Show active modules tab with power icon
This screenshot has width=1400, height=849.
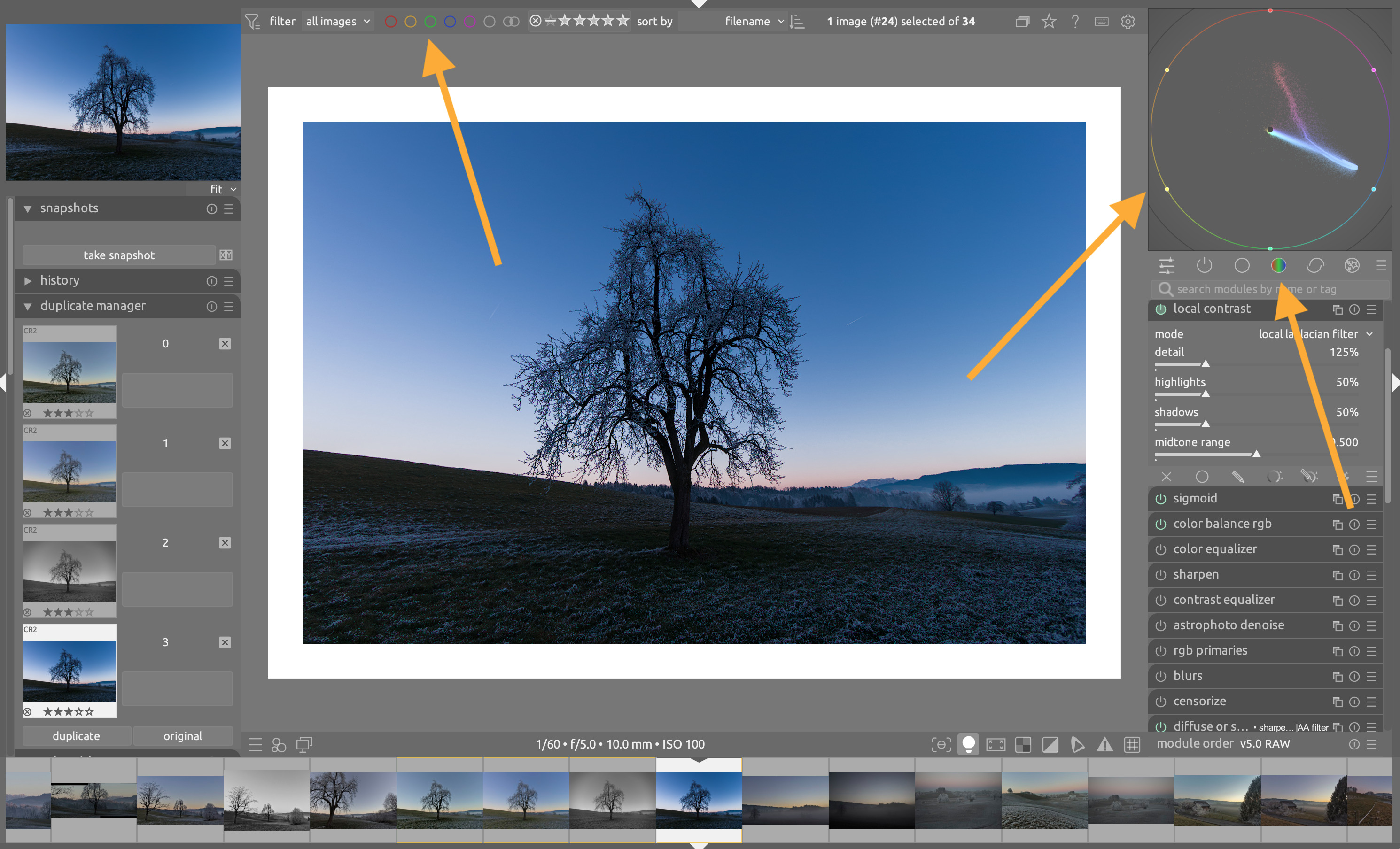[x=1204, y=265]
